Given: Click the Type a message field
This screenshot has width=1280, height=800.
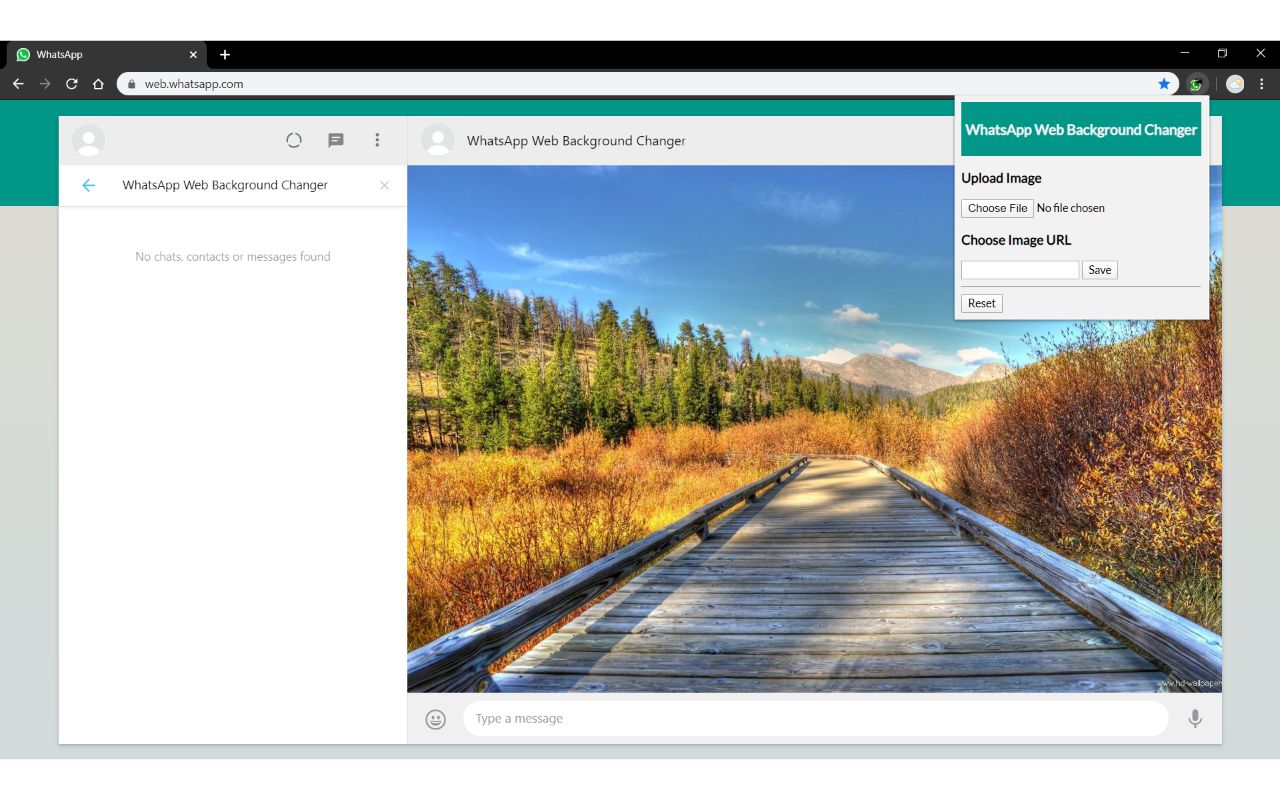Looking at the screenshot, I should (x=814, y=719).
